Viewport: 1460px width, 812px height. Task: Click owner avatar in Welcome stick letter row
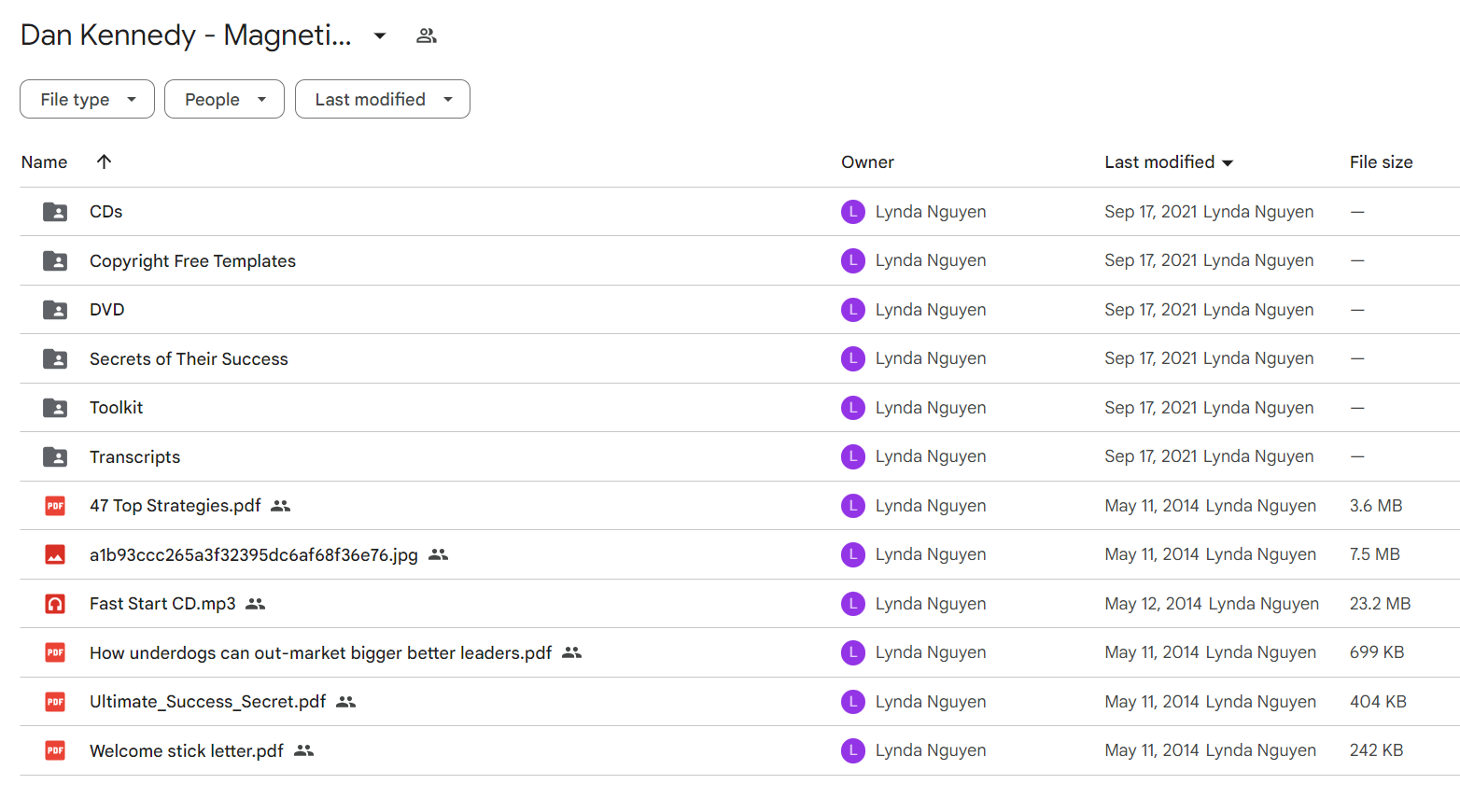(x=853, y=750)
